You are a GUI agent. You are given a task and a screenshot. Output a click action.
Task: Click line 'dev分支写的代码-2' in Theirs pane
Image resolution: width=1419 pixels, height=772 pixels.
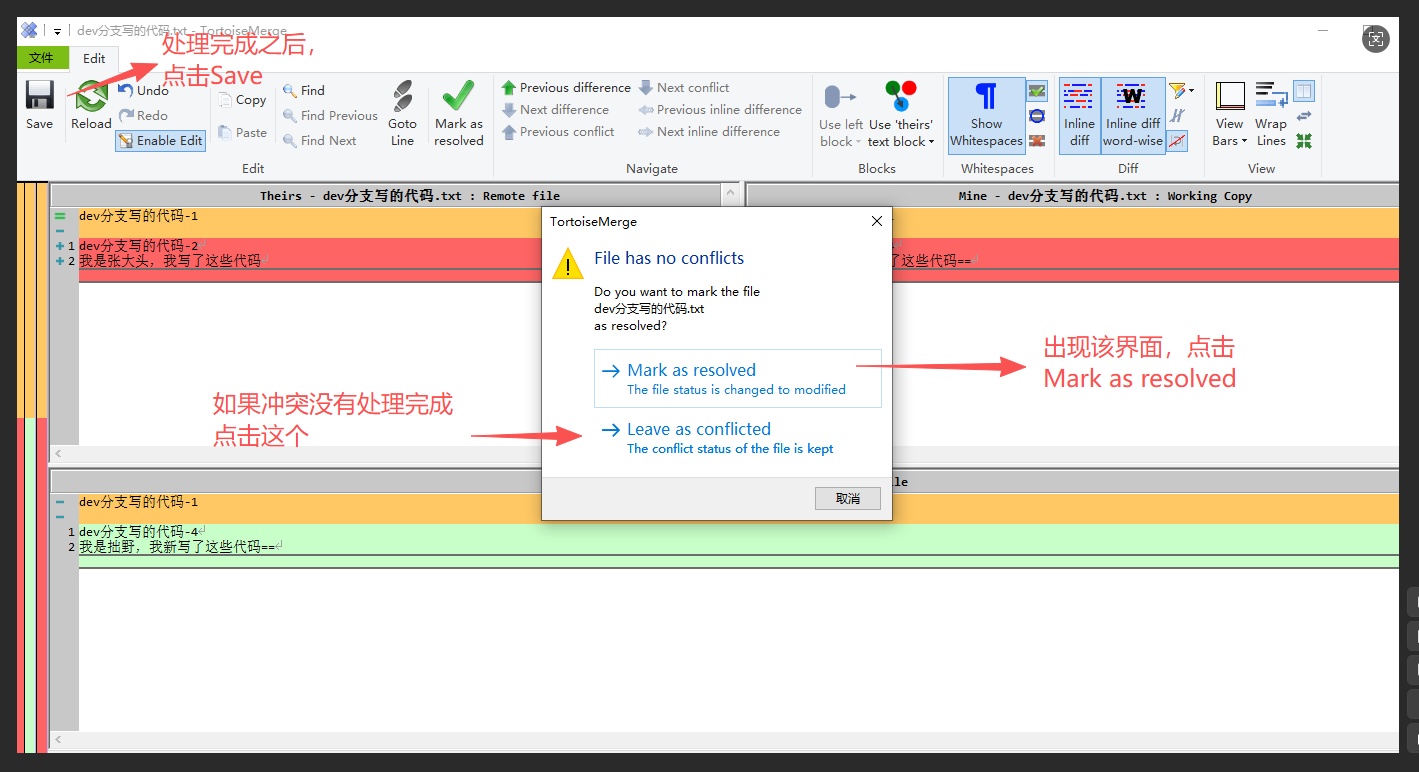click(x=139, y=246)
